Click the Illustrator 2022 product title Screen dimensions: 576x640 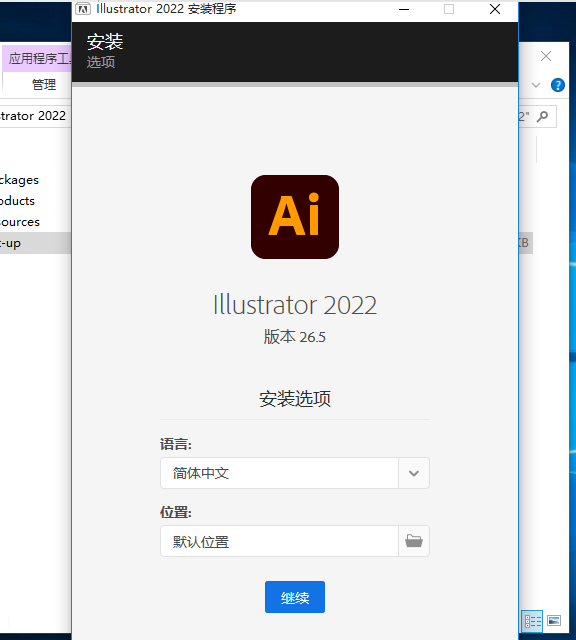(x=295, y=304)
